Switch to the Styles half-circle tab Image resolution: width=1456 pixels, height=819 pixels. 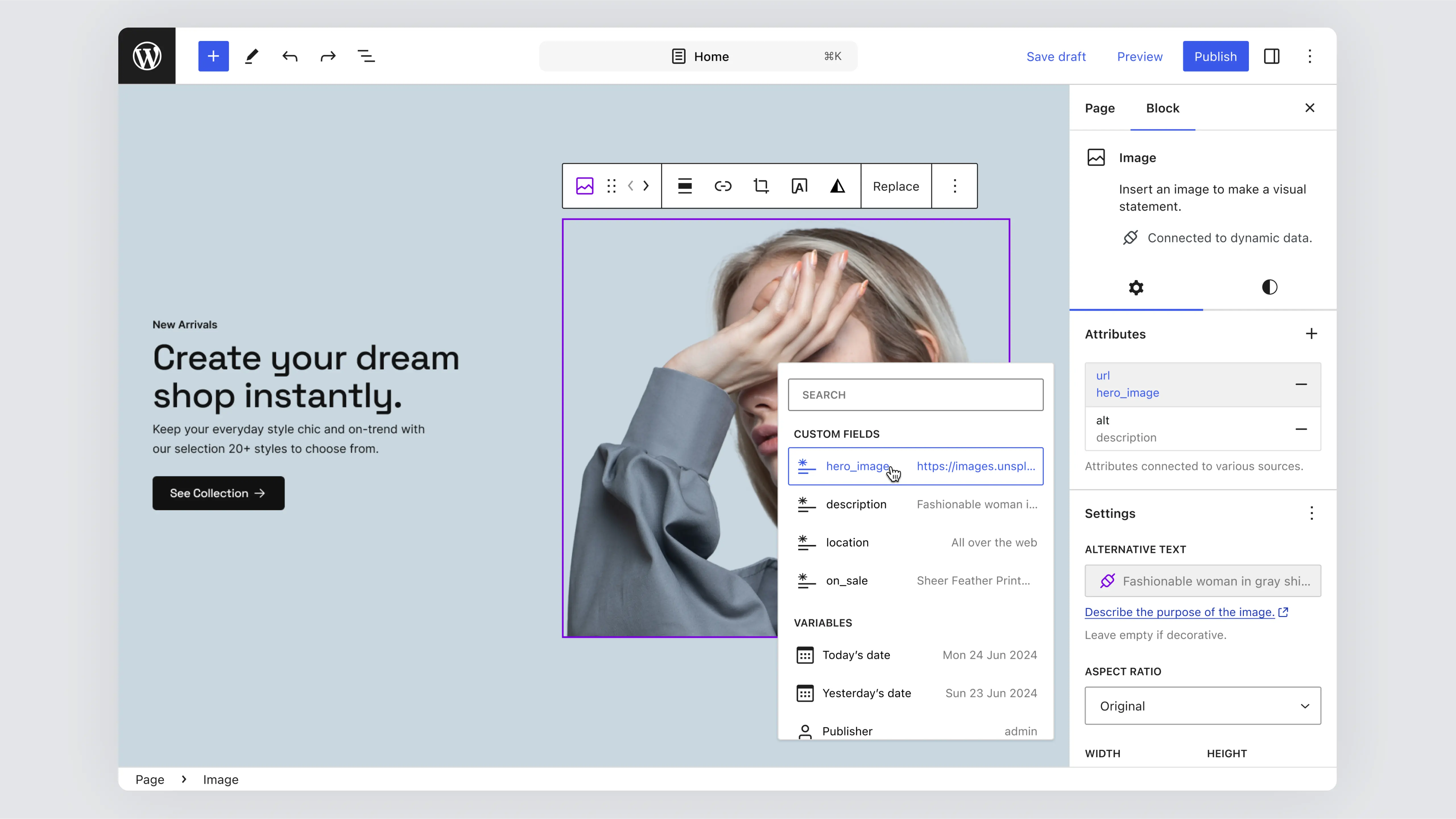[x=1269, y=287]
